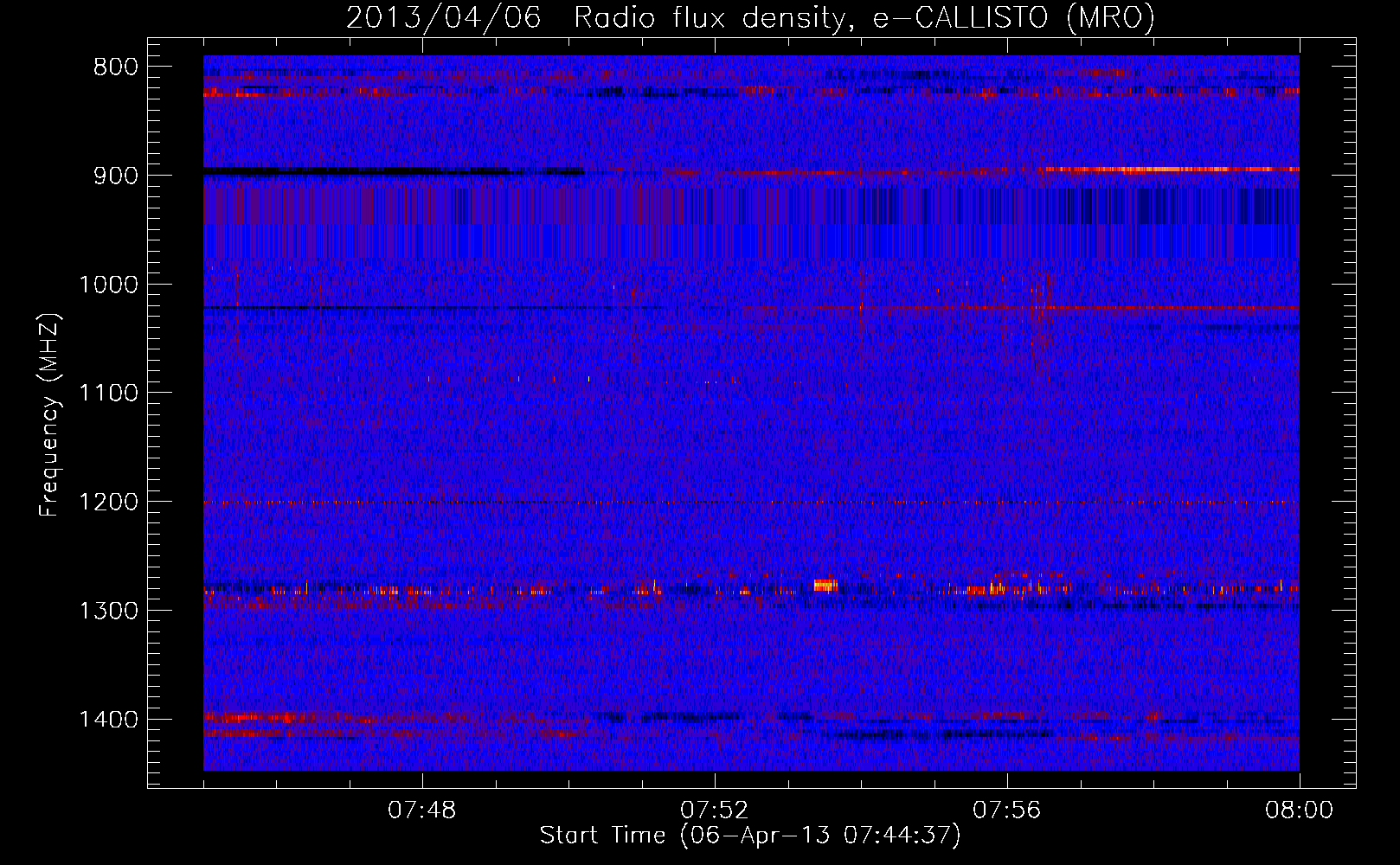Click the 08:00 time tick label
1400x865 pixels.
coord(1300,811)
